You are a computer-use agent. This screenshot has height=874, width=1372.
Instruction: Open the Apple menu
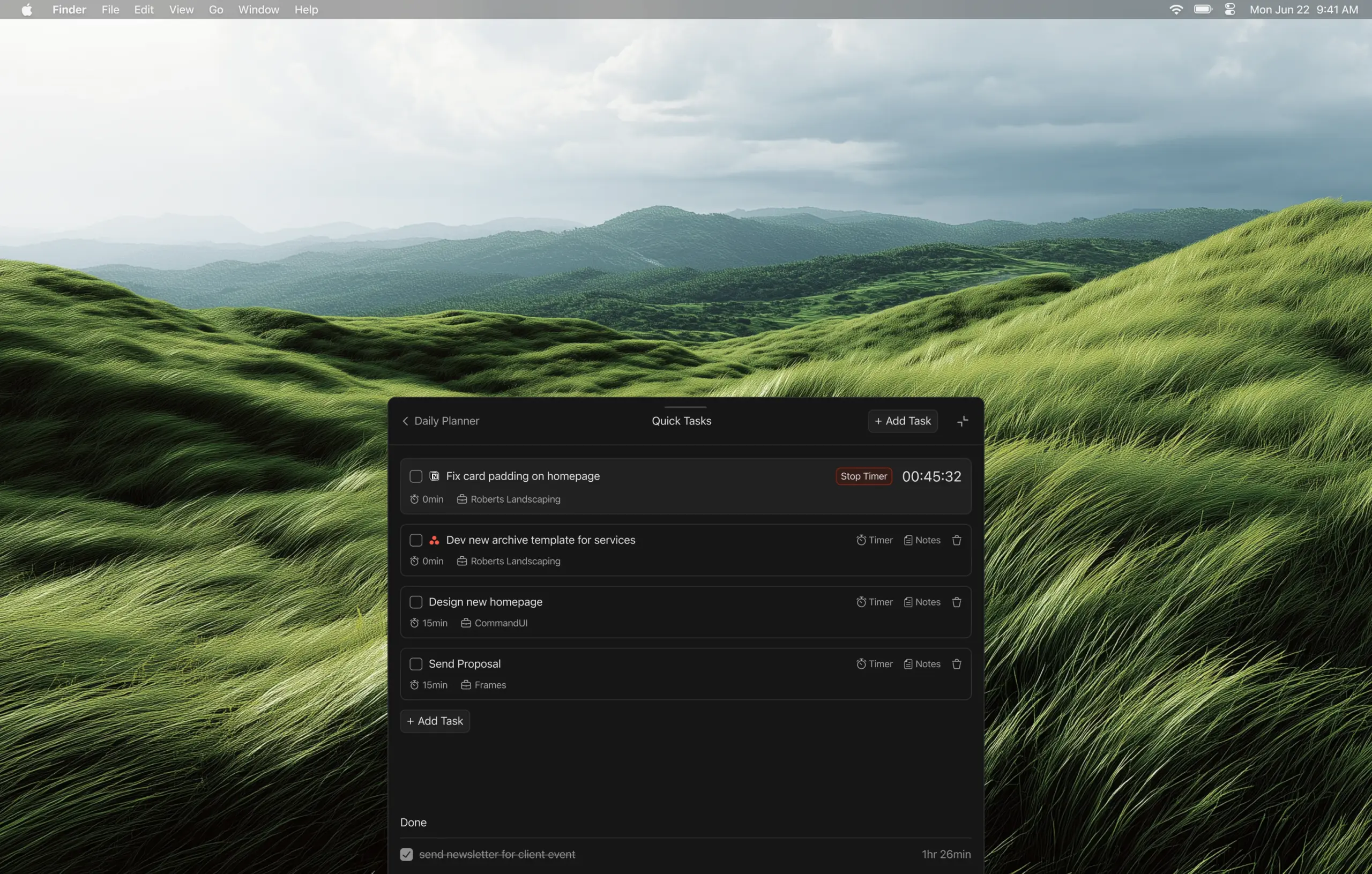coord(27,10)
